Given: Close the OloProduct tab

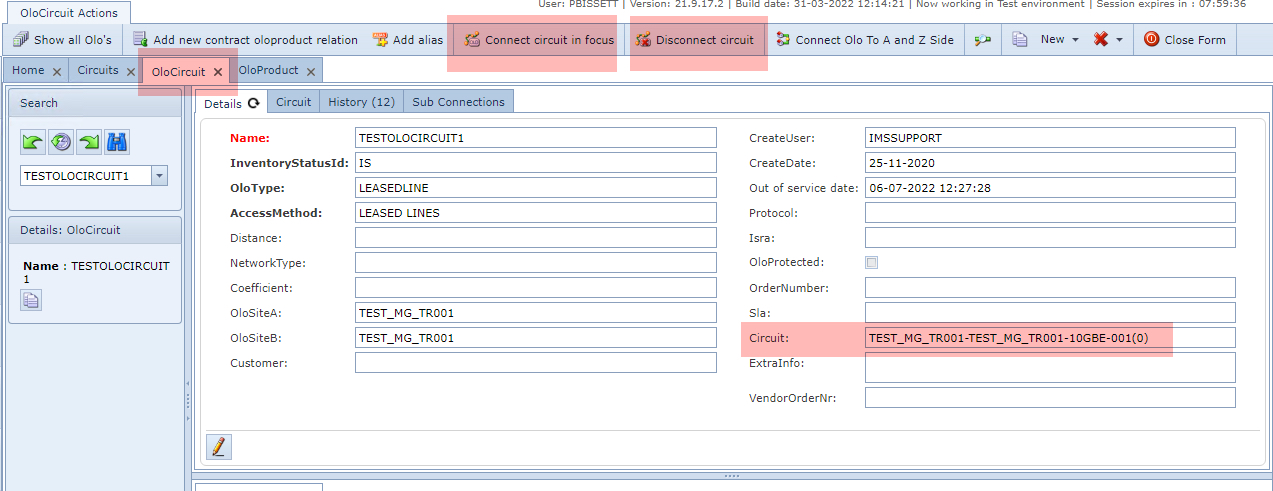Looking at the screenshot, I should click(311, 72).
